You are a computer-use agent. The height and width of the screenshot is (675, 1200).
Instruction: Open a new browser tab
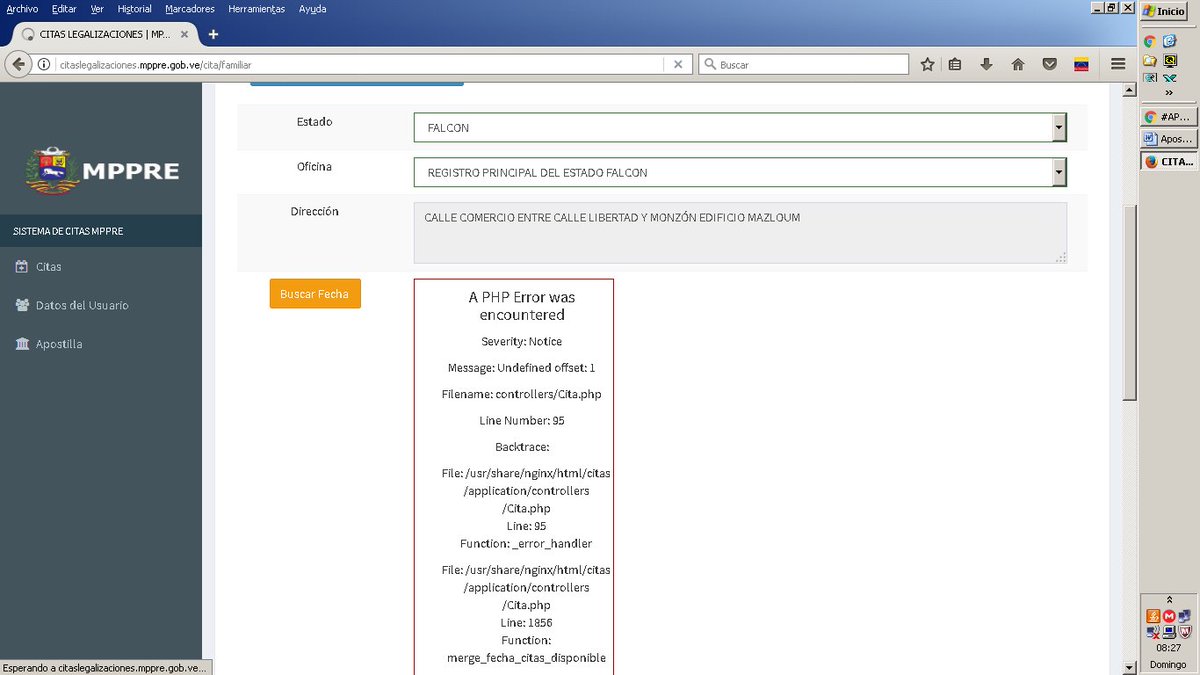click(213, 34)
